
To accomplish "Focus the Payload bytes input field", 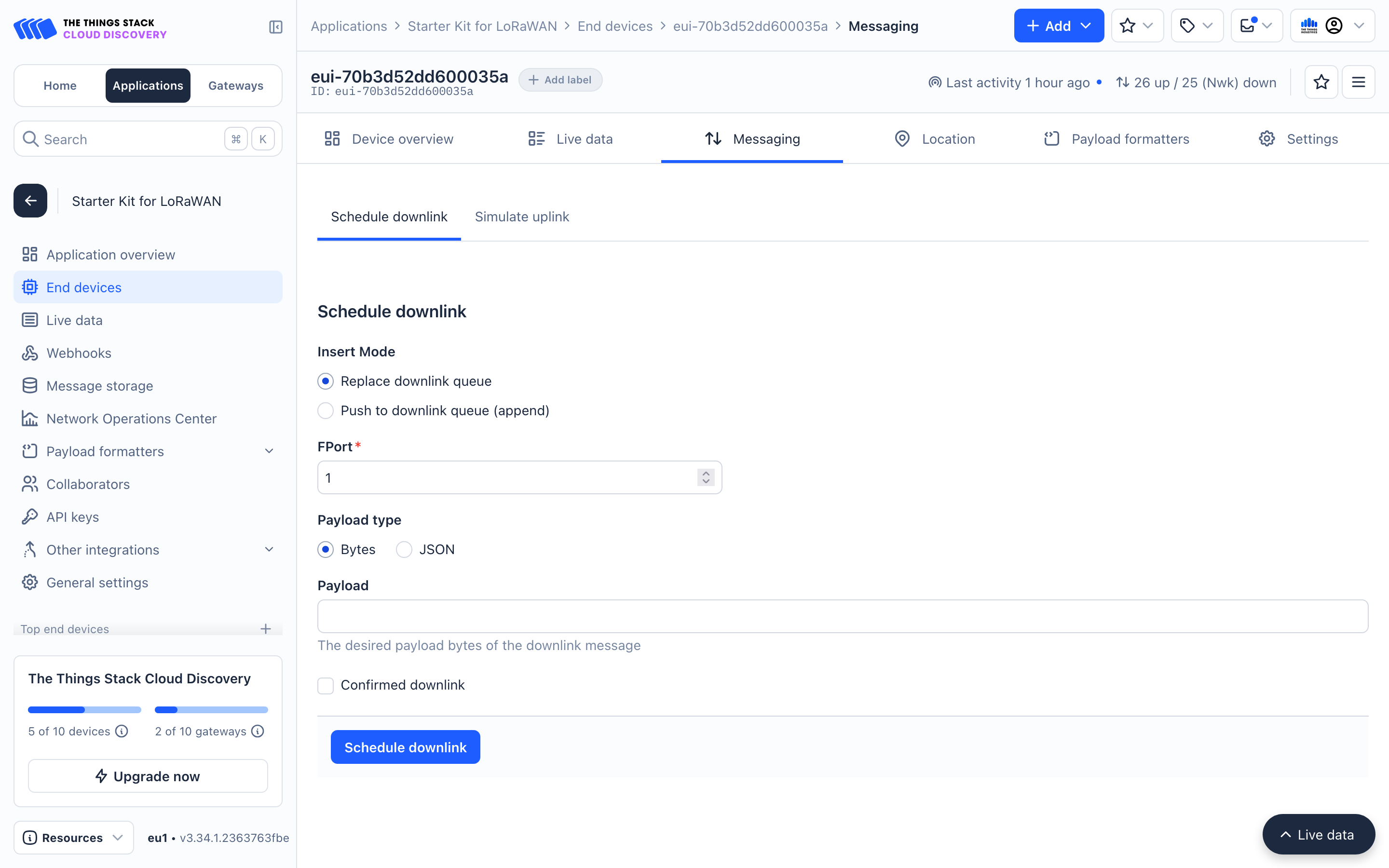I will coord(842,616).
